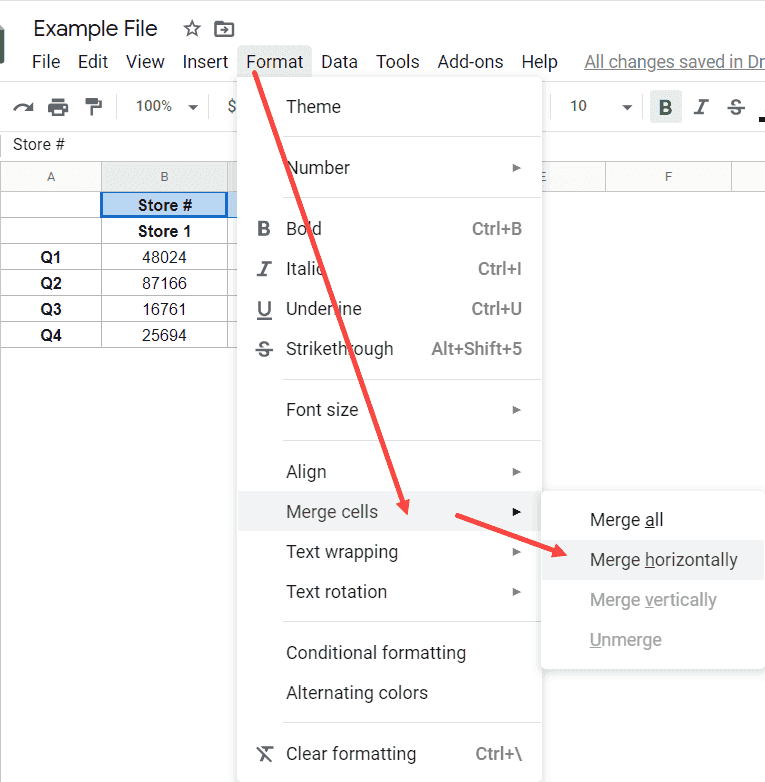This screenshot has height=782, width=765.
Task: Click the print icon in the toolbar
Action: pyautogui.click(x=58, y=107)
